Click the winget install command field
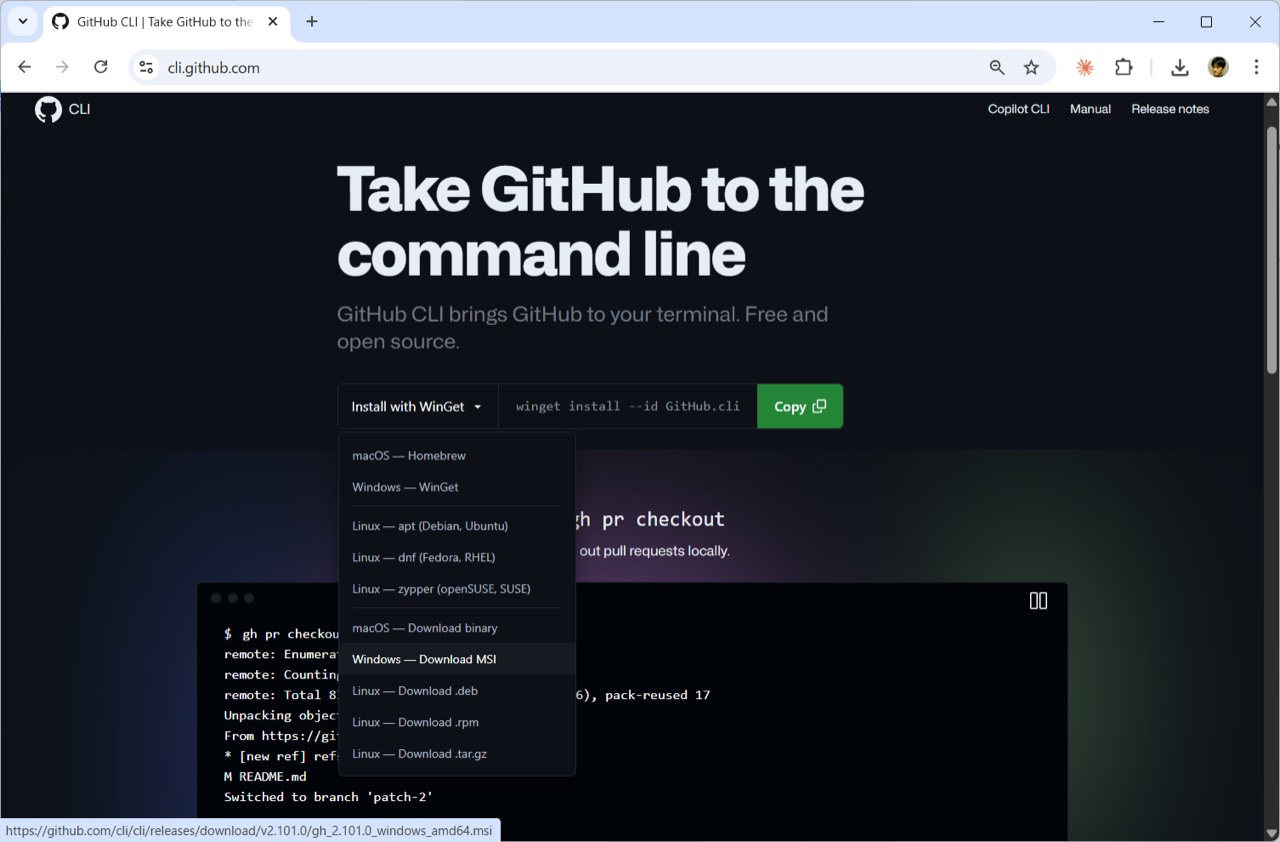 pyautogui.click(x=628, y=406)
